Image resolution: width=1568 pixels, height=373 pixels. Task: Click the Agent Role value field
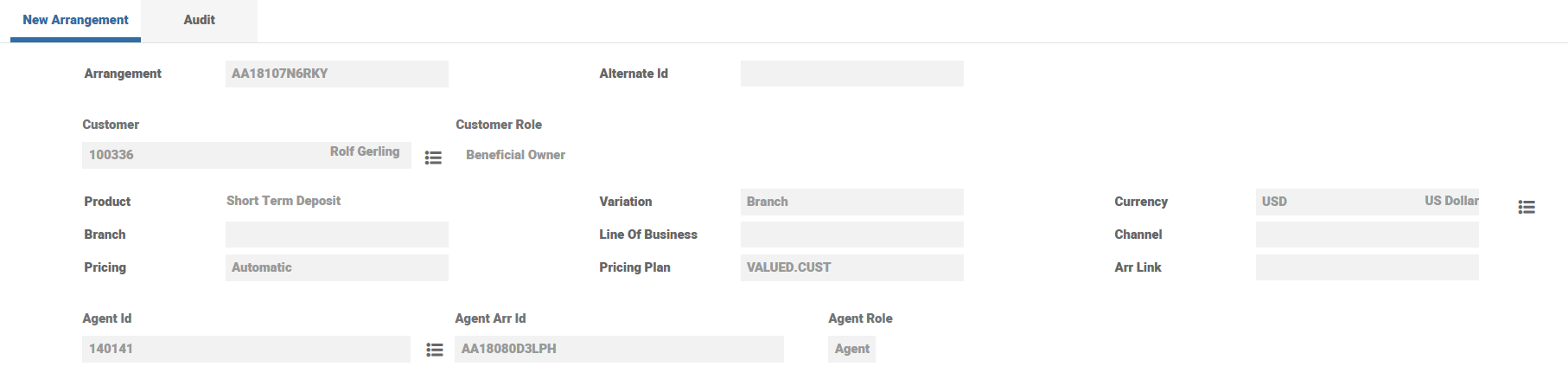coord(851,349)
